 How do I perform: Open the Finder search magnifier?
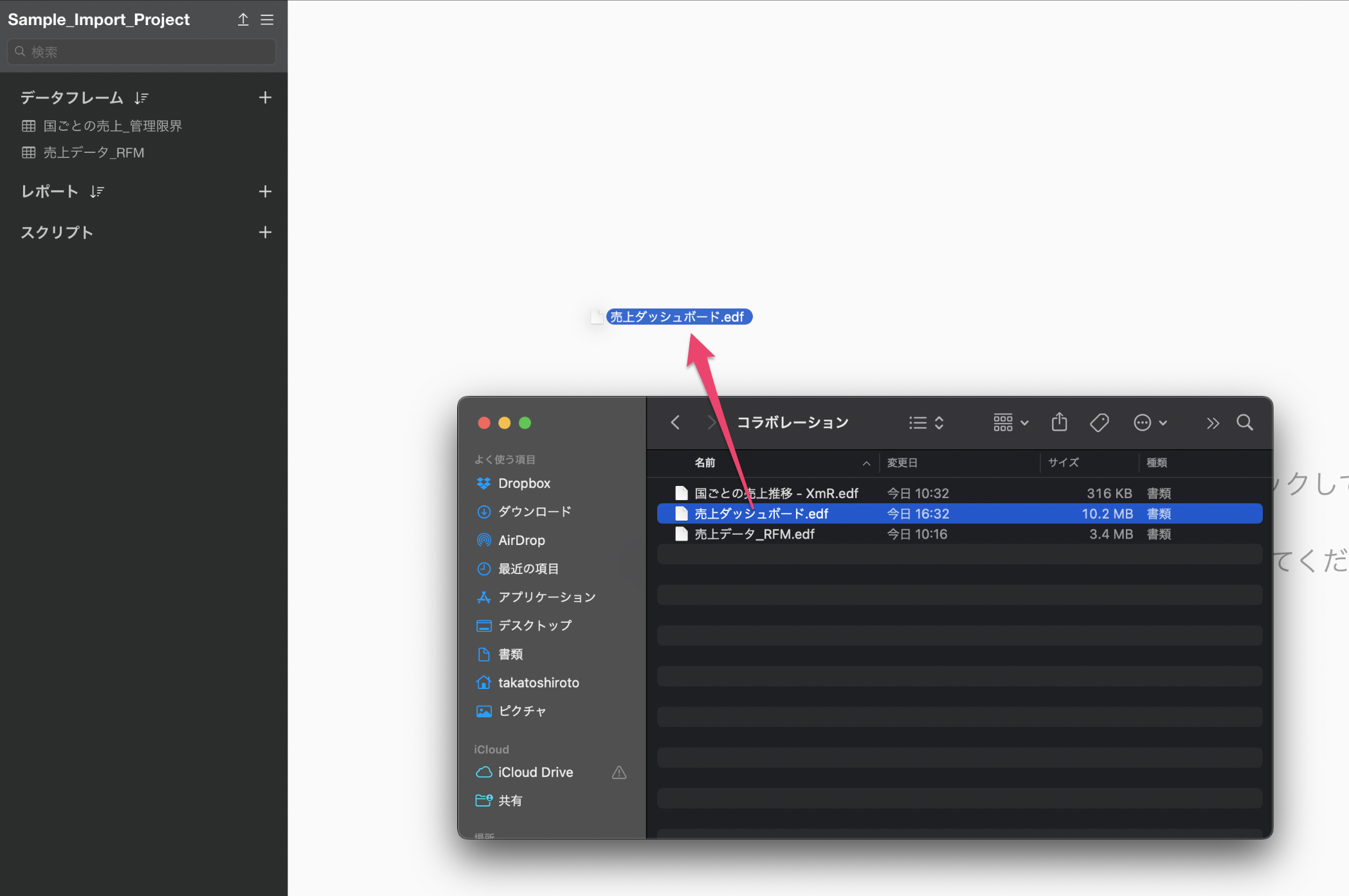1245,422
